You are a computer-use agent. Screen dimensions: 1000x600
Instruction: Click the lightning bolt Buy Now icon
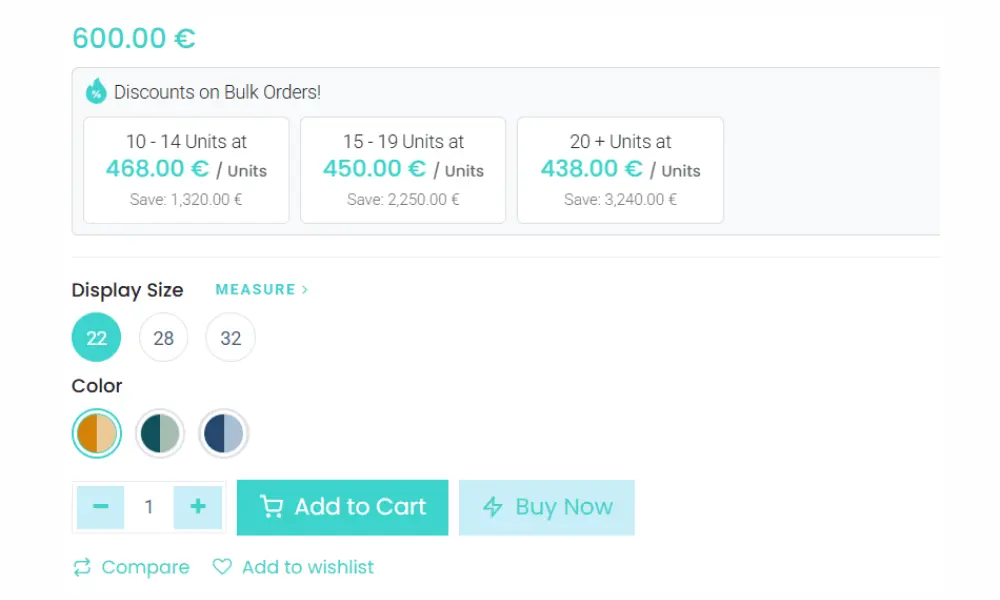point(493,507)
